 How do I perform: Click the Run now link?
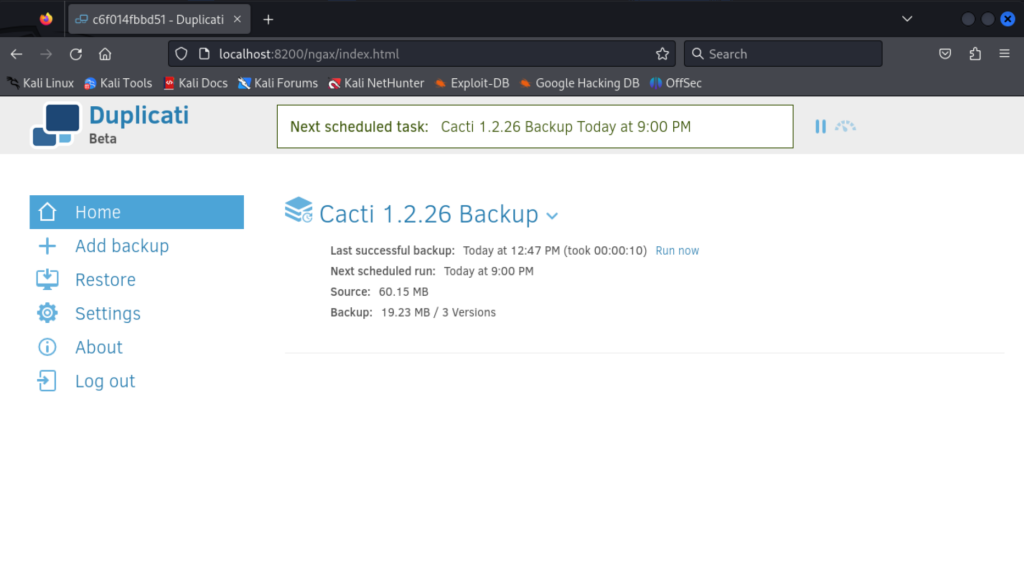tap(677, 251)
